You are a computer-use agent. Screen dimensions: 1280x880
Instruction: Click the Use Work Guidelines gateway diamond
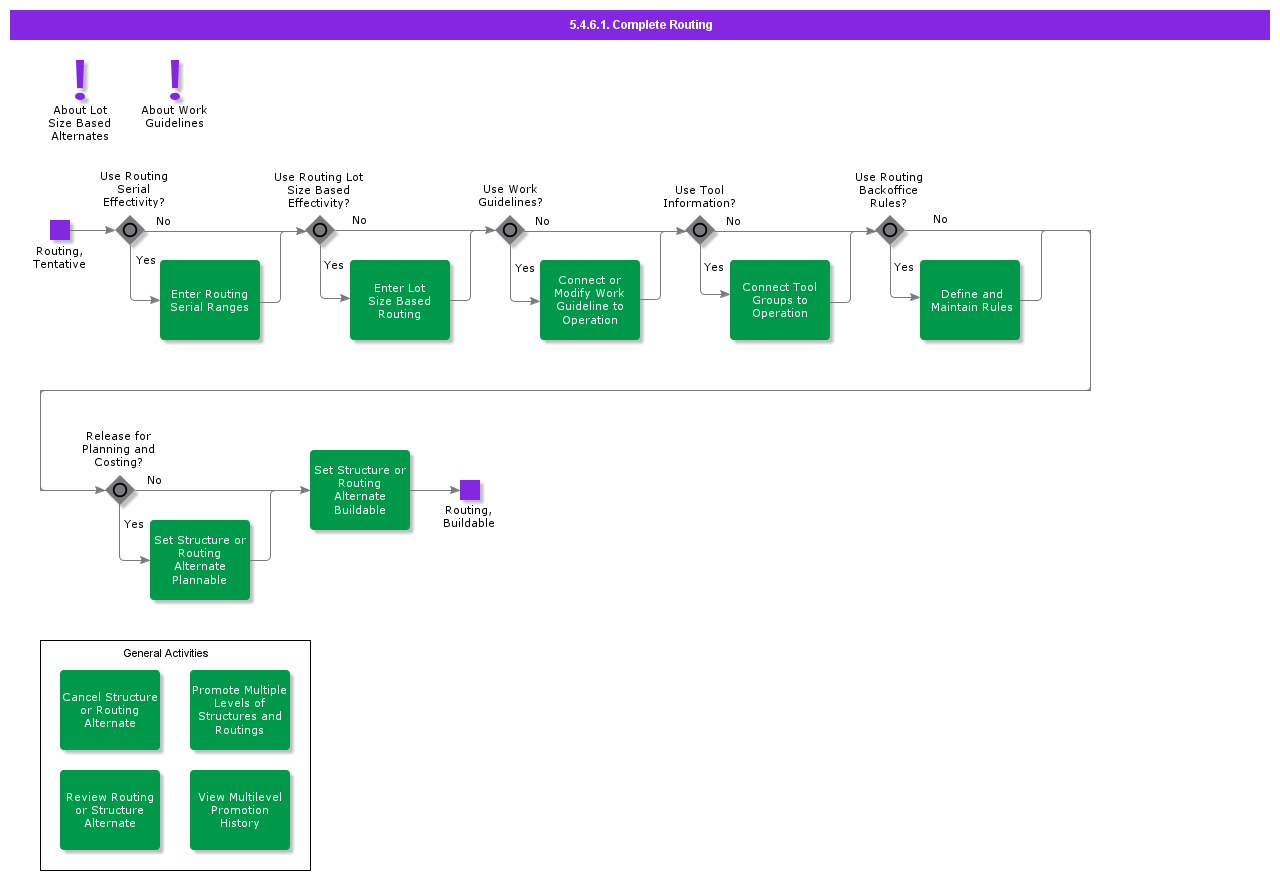tap(510, 230)
